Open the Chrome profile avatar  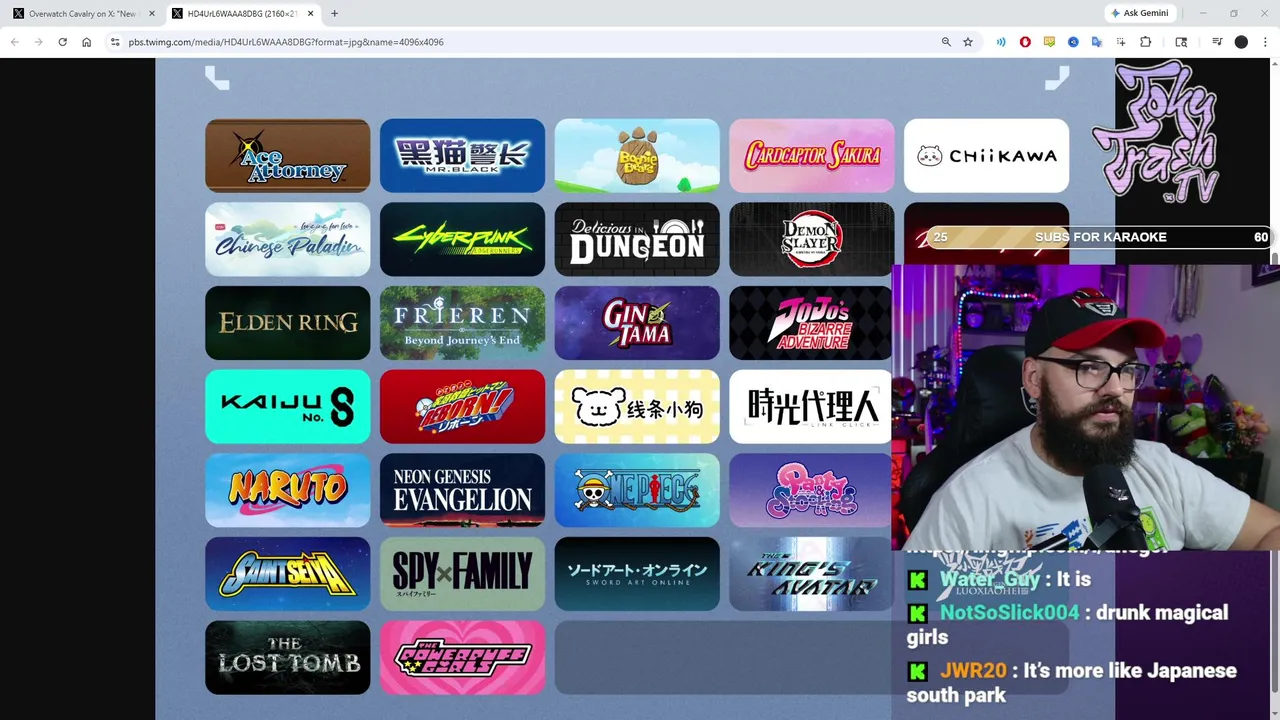pos(1241,42)
